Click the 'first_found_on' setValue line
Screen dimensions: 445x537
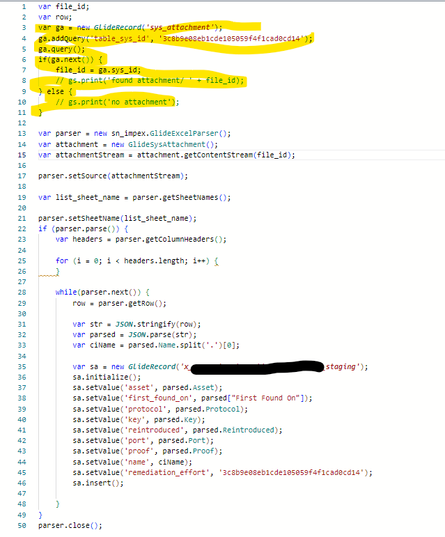click(x=192, y=398)
